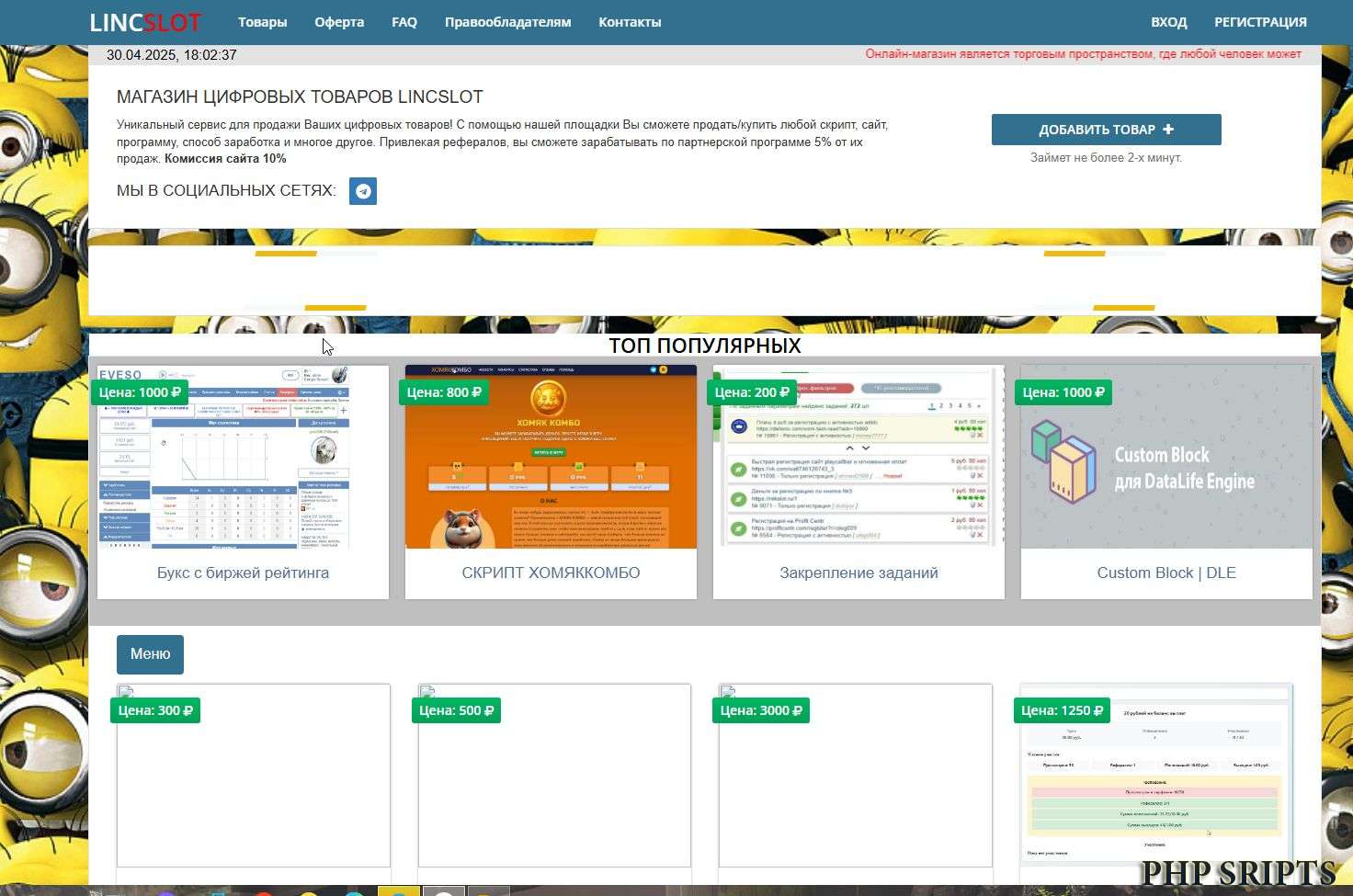The width and height of the screenshot is (1353, 896).
Task: Open the Товары menu item
Action: pos(262,22)
